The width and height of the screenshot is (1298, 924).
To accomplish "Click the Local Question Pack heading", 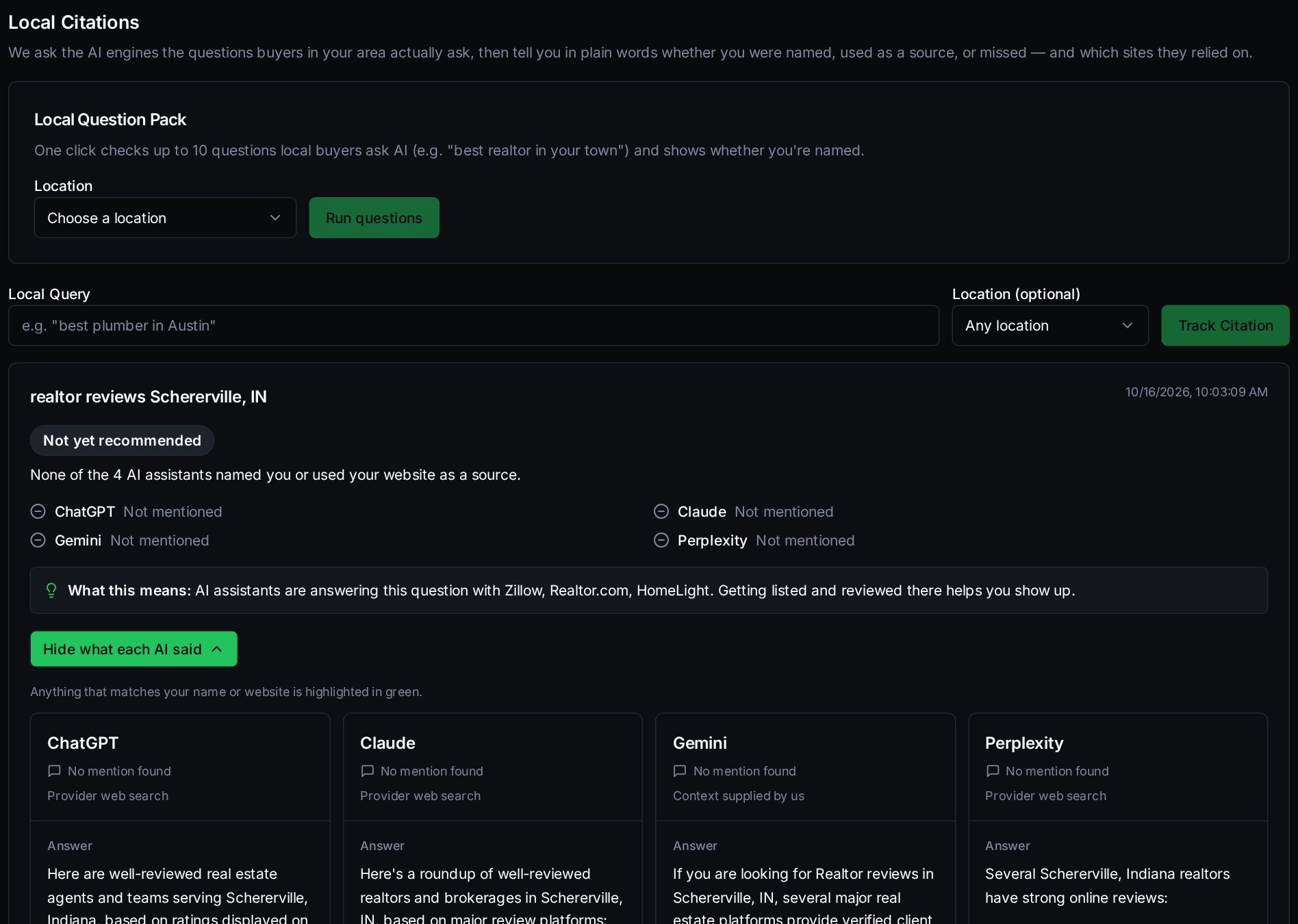I will coord(110,119).
